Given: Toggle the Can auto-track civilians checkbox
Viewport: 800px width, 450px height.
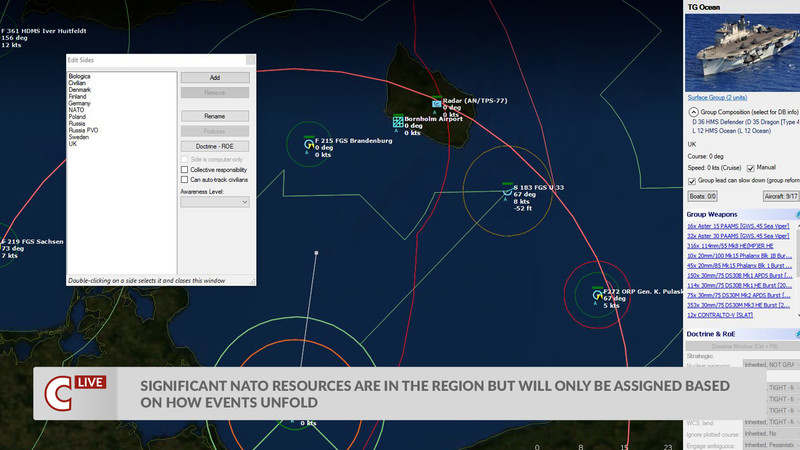Looking at the screenshot, I should coord(184,180).
